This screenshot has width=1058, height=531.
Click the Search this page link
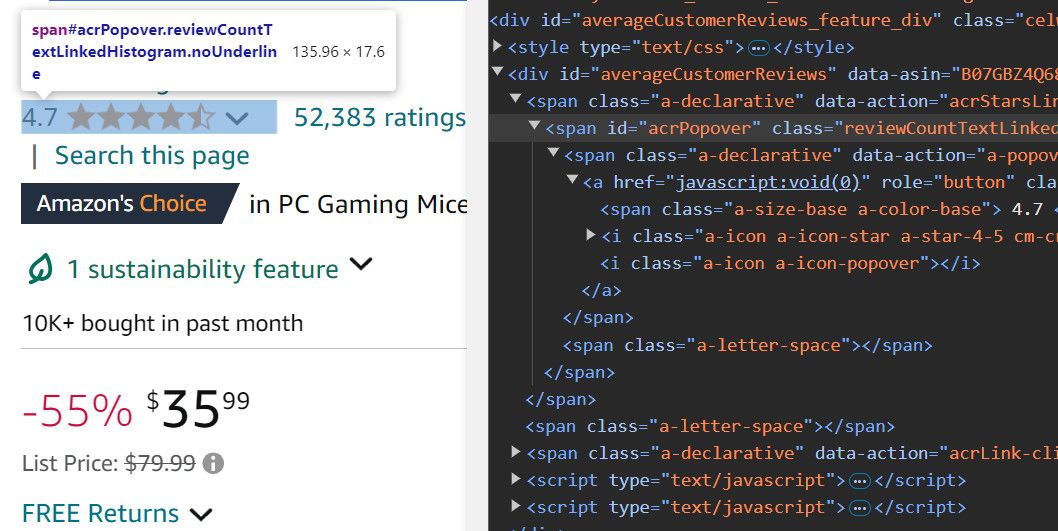(152, 156)
